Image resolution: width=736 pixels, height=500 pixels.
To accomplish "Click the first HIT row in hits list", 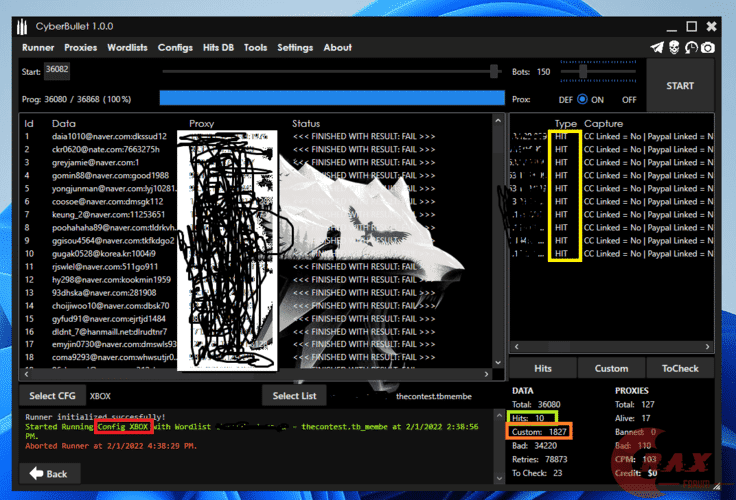I will (x=612, y=137).
